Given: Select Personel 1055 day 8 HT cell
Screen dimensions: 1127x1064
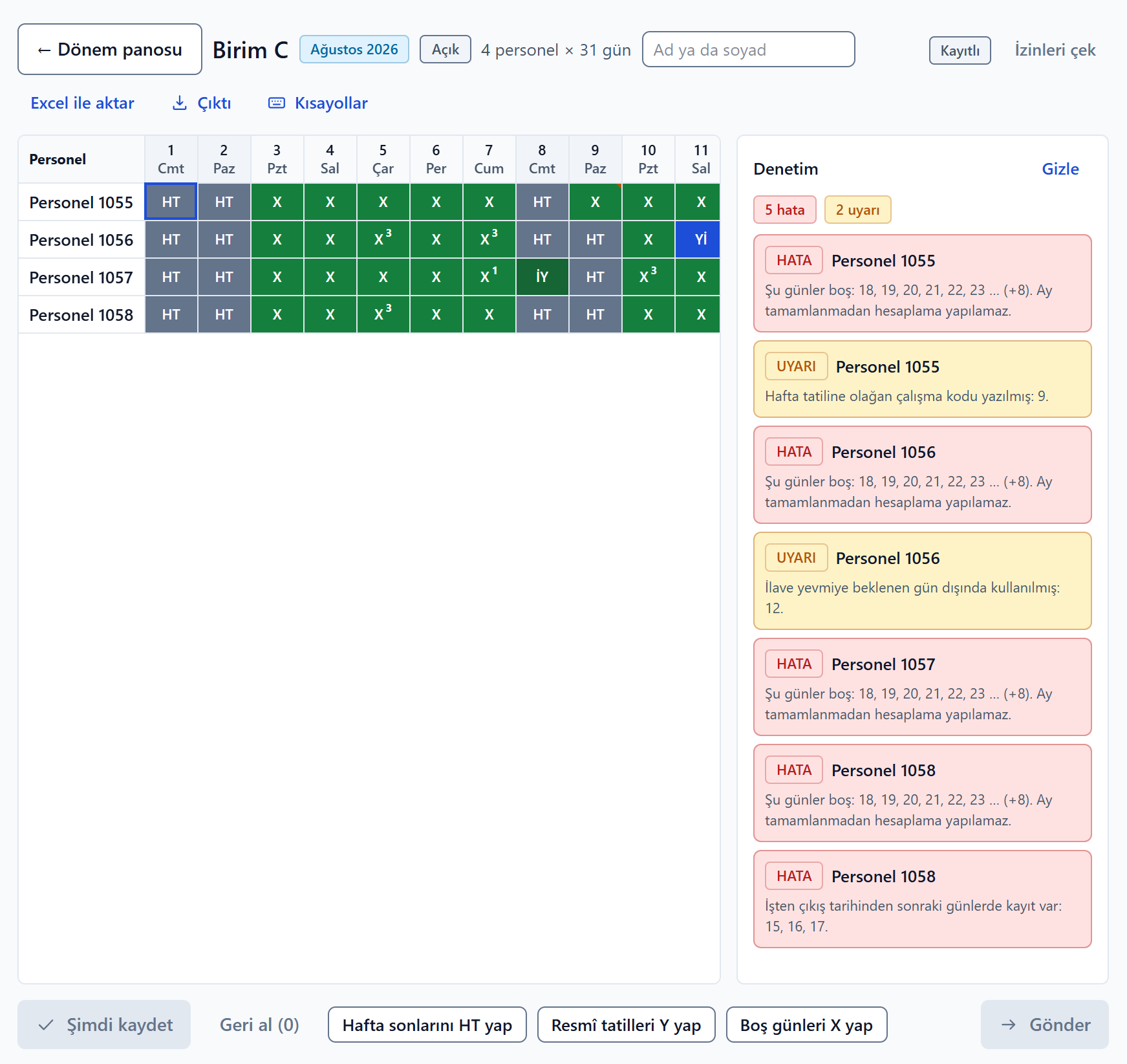Looking at the screenshot, I should (x=542, y=202).
